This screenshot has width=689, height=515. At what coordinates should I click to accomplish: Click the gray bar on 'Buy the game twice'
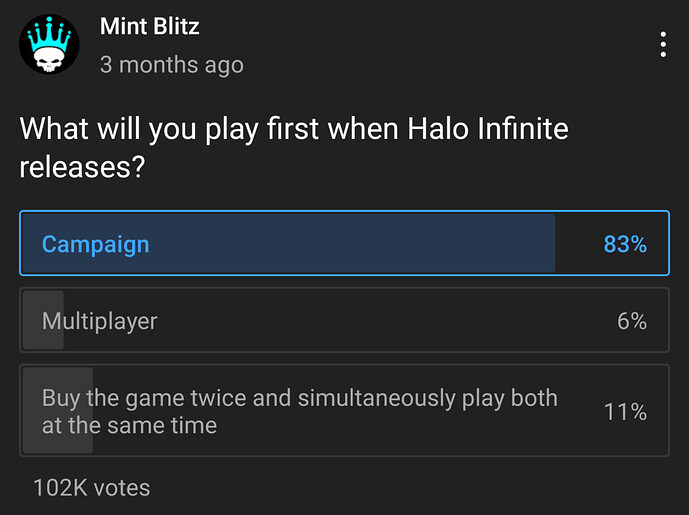(58, 410)
